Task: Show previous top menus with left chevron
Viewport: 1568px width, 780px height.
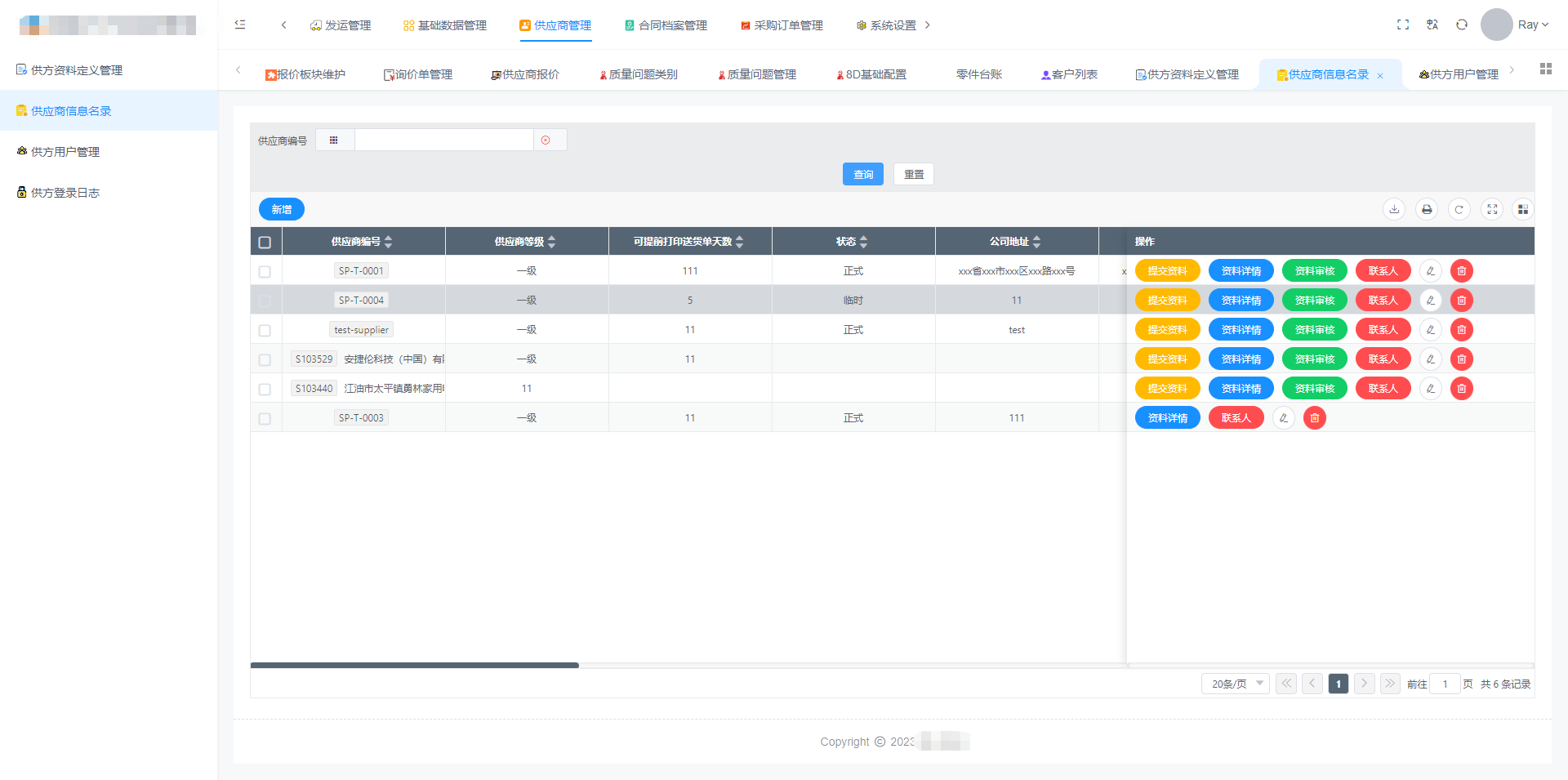Action: [283, 25]
